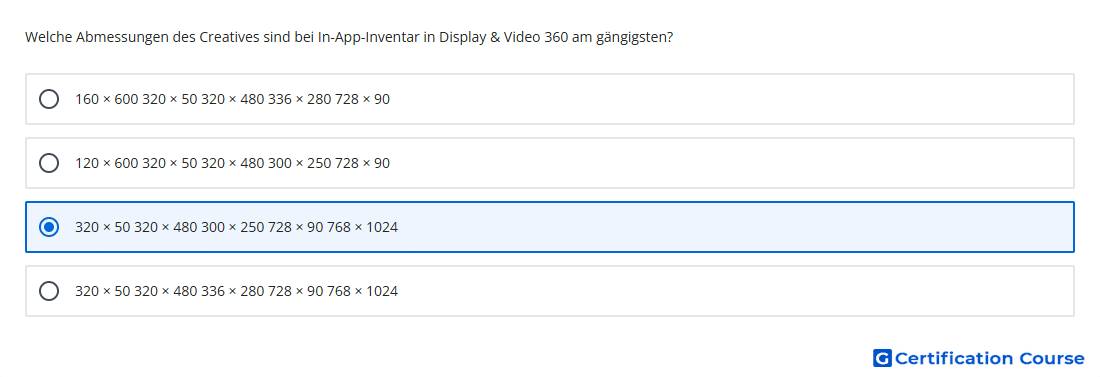The width and height of the screenshot is (1100, 377).
Task: Click "120 × 600" in the second answer
Action: (107, 163)
